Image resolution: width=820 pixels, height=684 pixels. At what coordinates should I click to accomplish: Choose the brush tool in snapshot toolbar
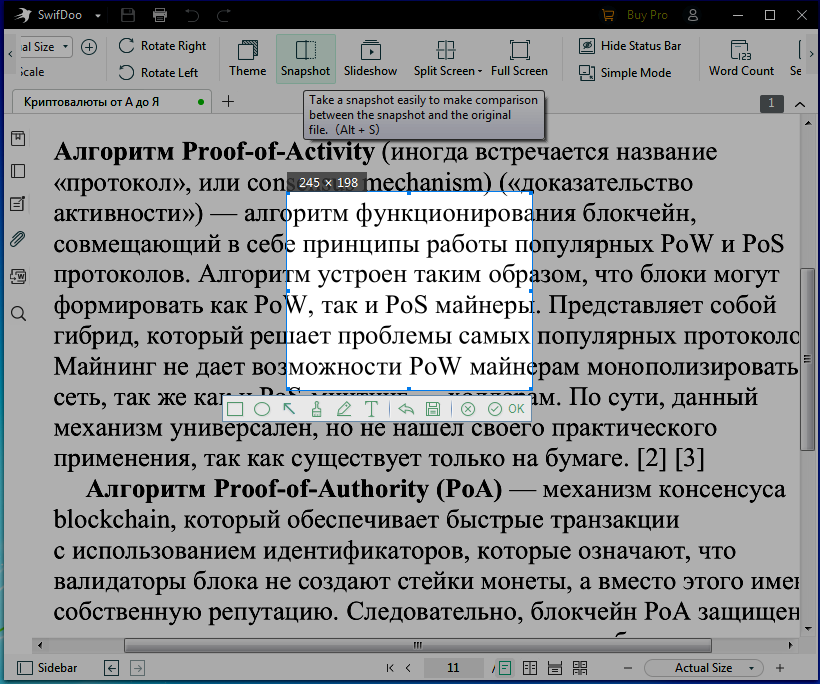[x=316, y=409]
